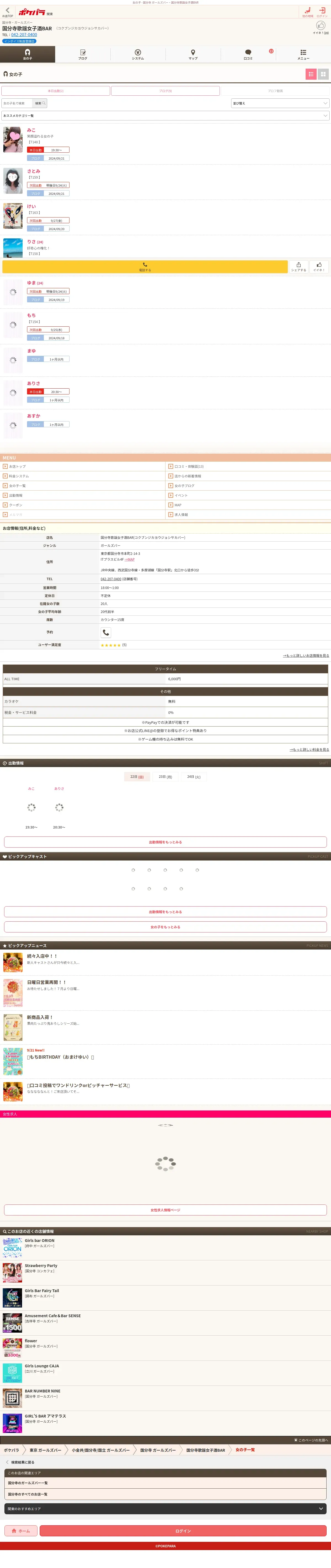This screenshot has height=1568, width=331.
Task: Focus the 女の子名で検索 input
Action: (17, 103)
